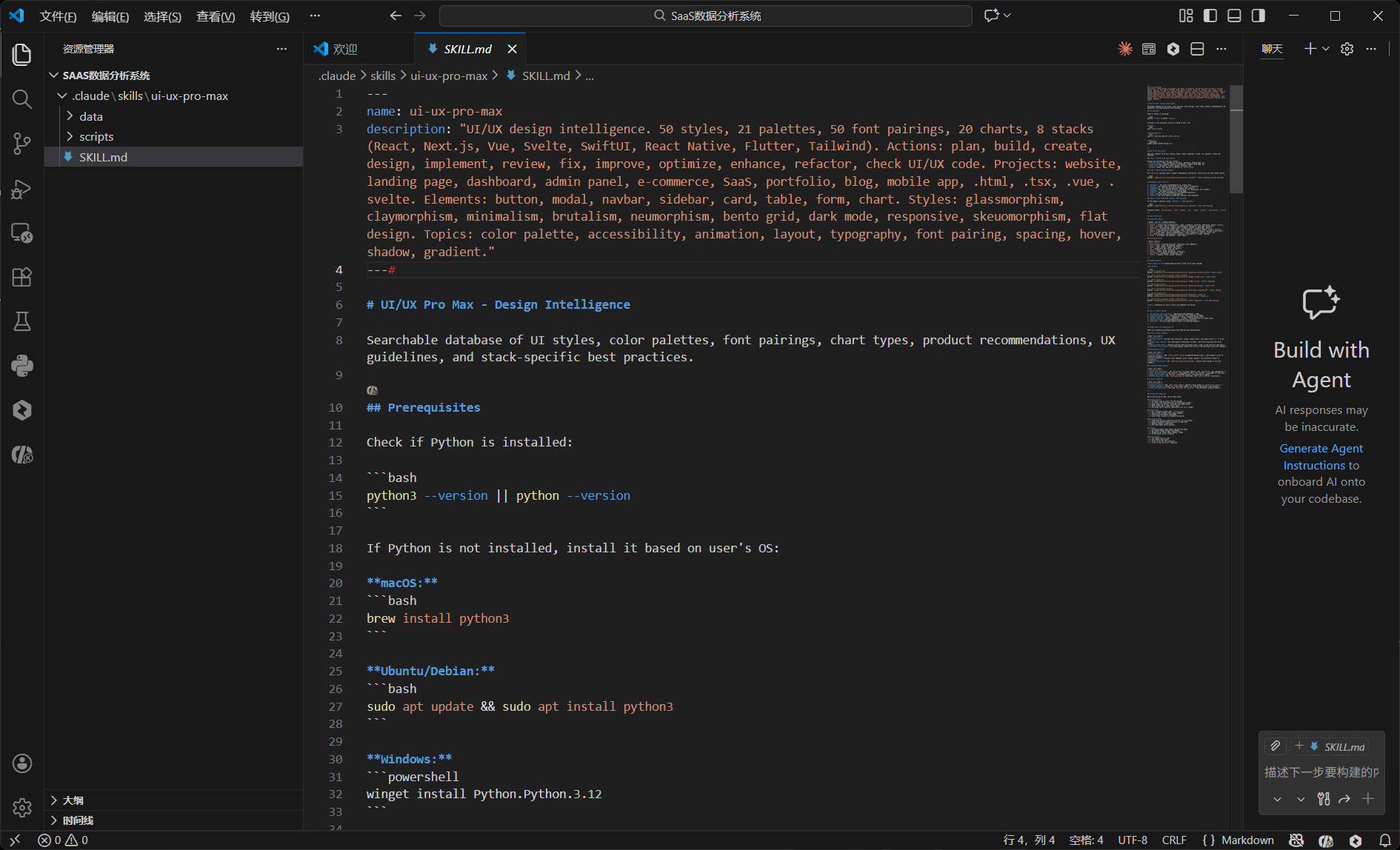The image size is (1400, 850).
Task: Click the minimap code overview
Action: pyautogui.click(x=1187, y=264)
